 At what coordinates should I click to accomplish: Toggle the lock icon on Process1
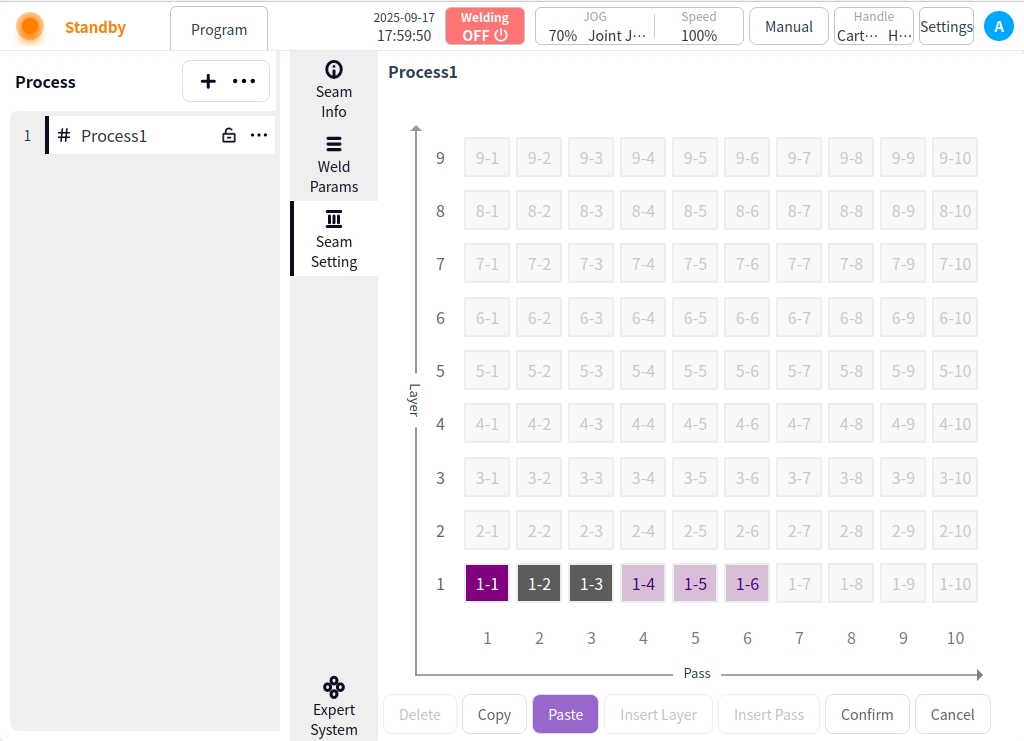point(229,136)
